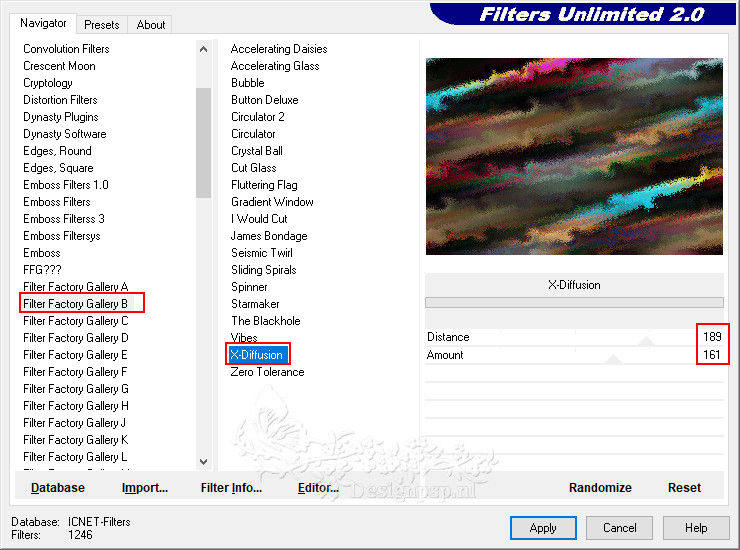Adjust the Amount slider
740x550 pixels.
pos(612,357)
